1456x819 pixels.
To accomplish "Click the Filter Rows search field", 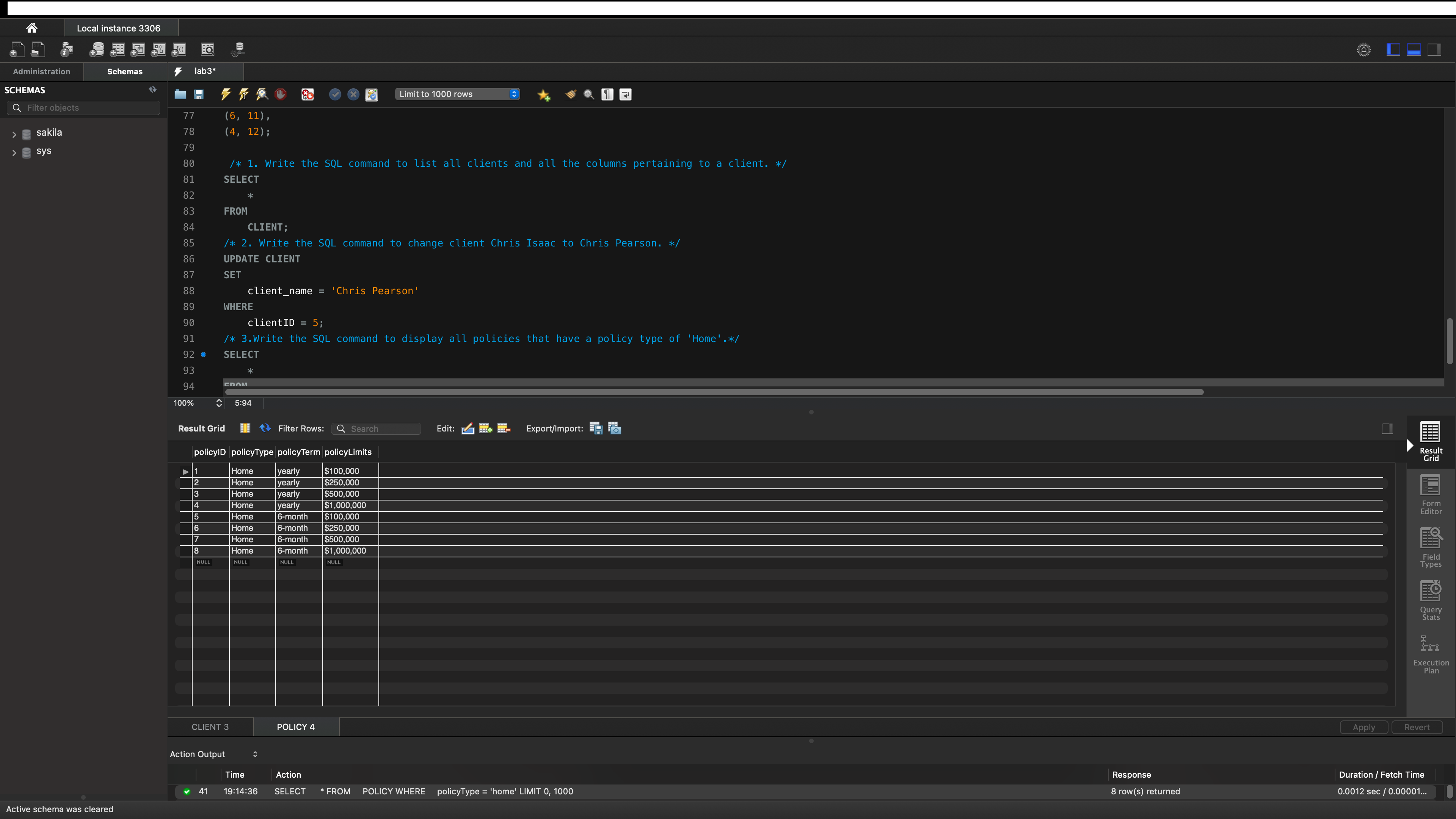I will [x=376, y=428].
